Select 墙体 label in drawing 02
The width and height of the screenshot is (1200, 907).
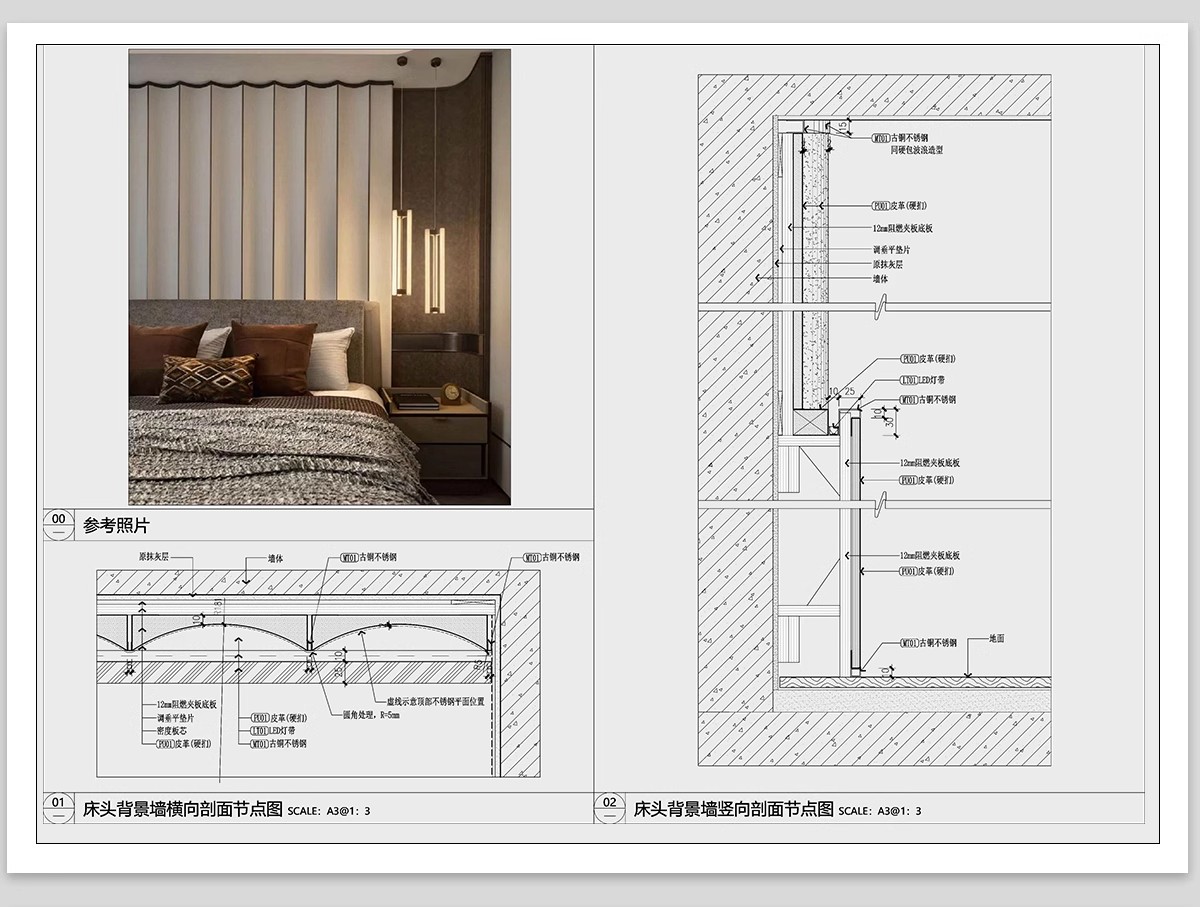pyautogui.click(x=880, y=279)
